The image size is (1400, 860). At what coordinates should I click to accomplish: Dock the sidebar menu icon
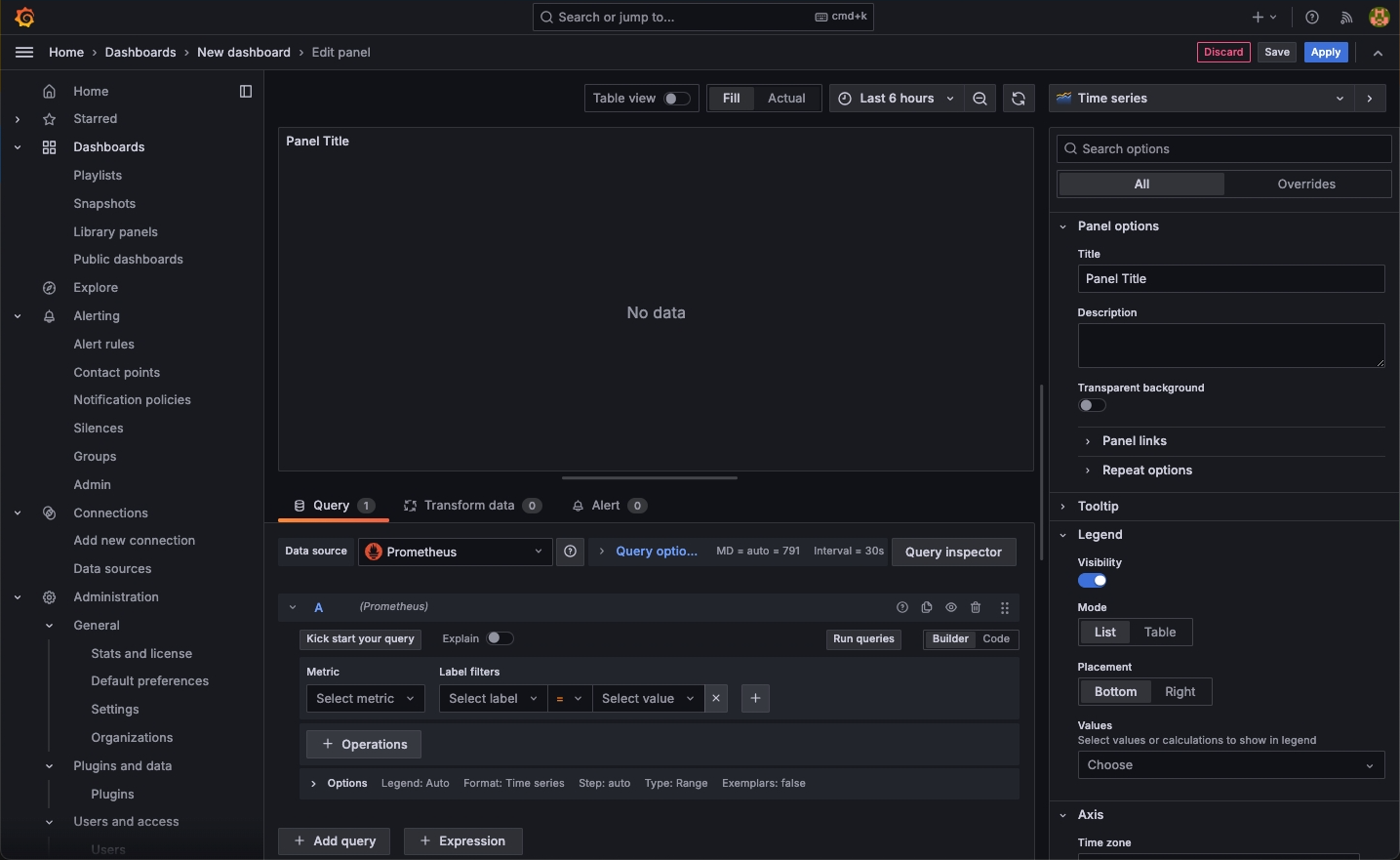[246, 92]
